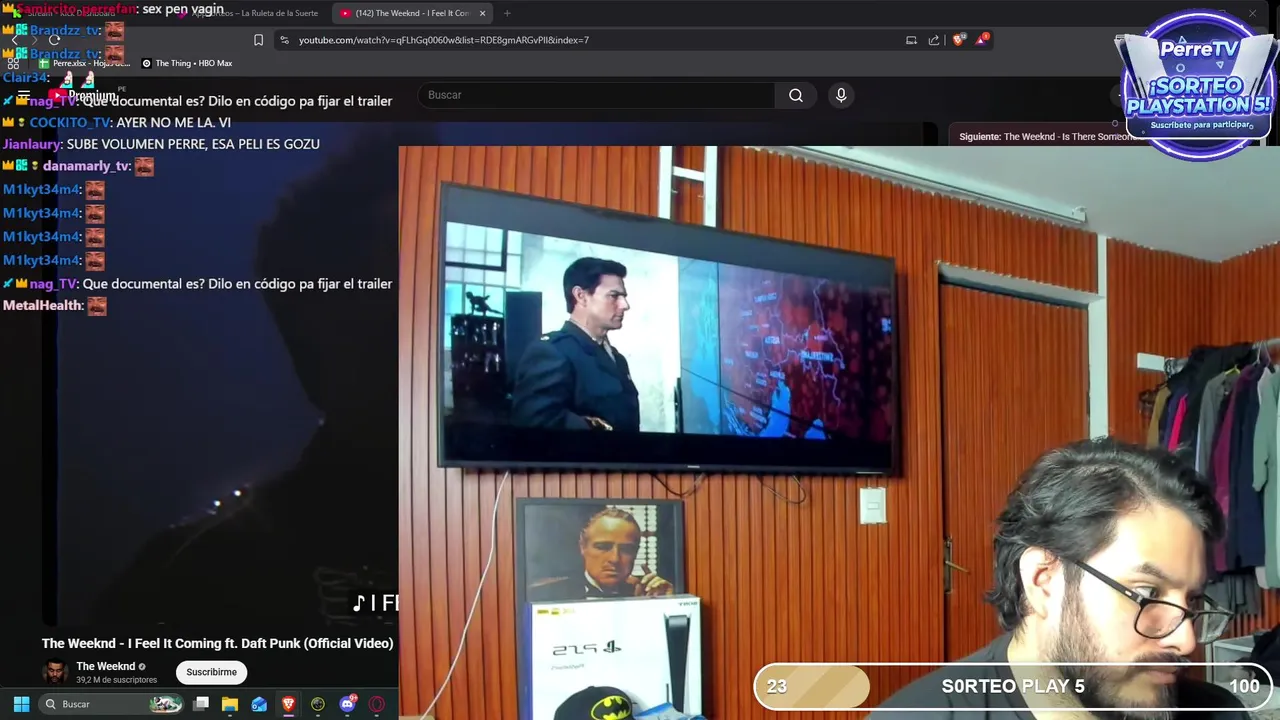The width and height of the screenshot is (1280, 720).
Task: Click the install/cast screen icon in address bar
Action: (x=911, y=40)
